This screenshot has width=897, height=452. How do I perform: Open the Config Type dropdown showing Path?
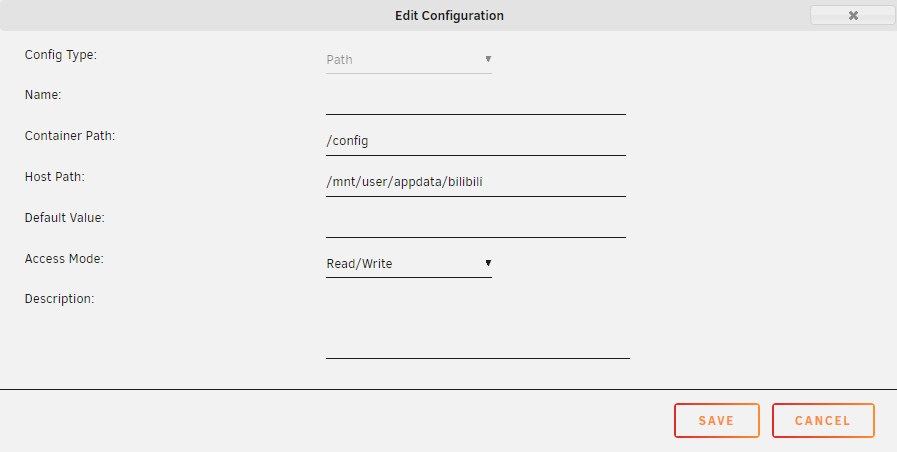408,60
